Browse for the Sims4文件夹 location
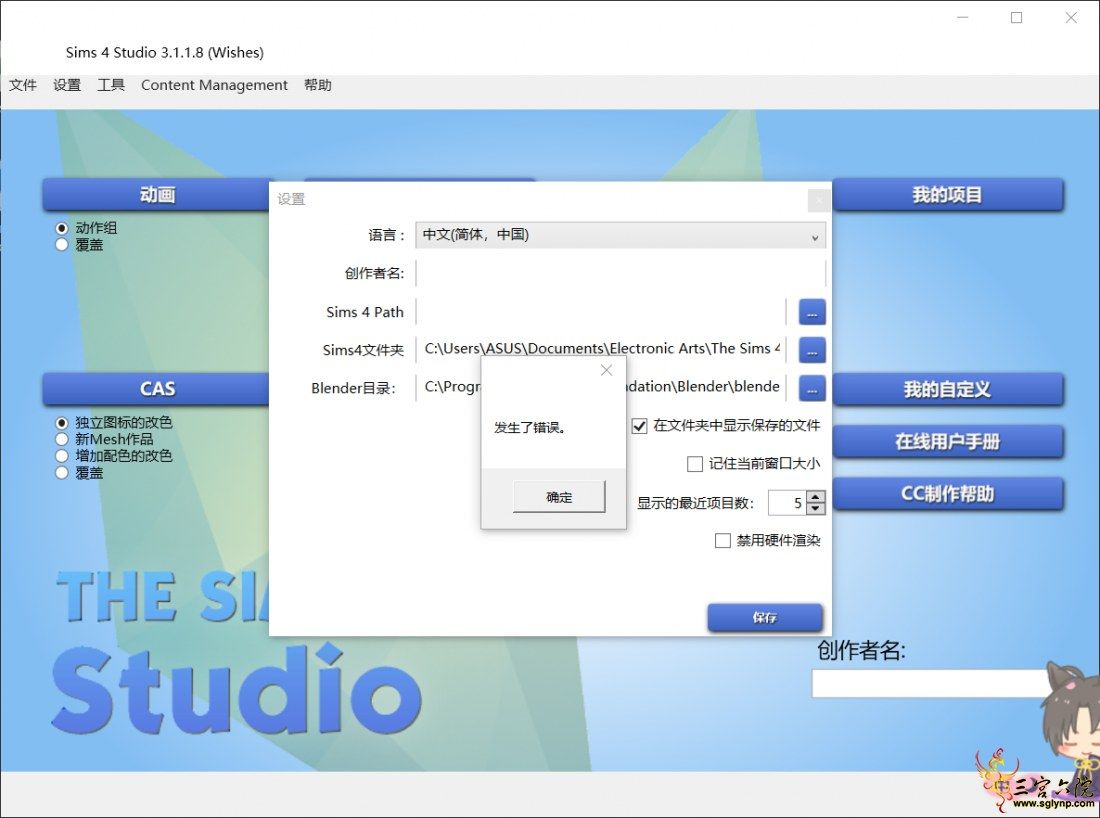The width and height of the screenshot is (1100, 818). [x=812, y=350]
